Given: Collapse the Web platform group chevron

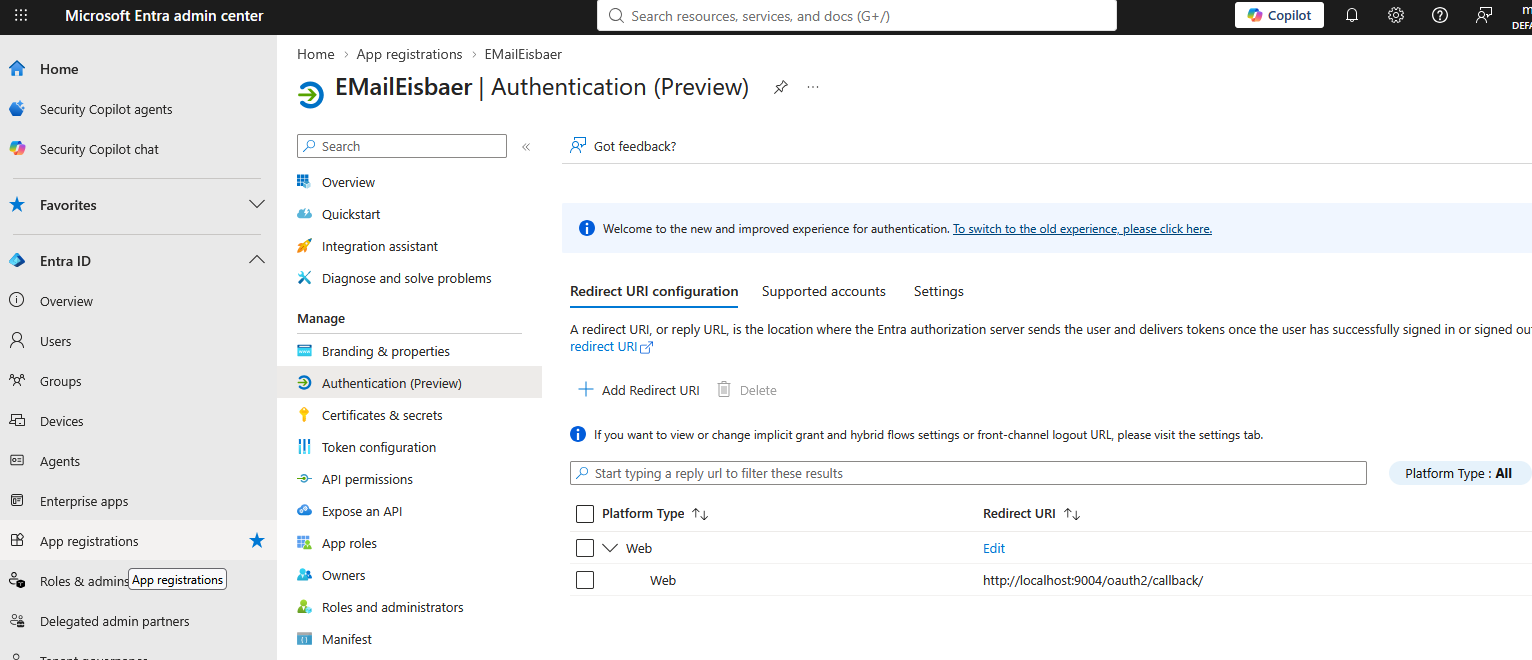Looking at the screenshot, I should 612,548.
